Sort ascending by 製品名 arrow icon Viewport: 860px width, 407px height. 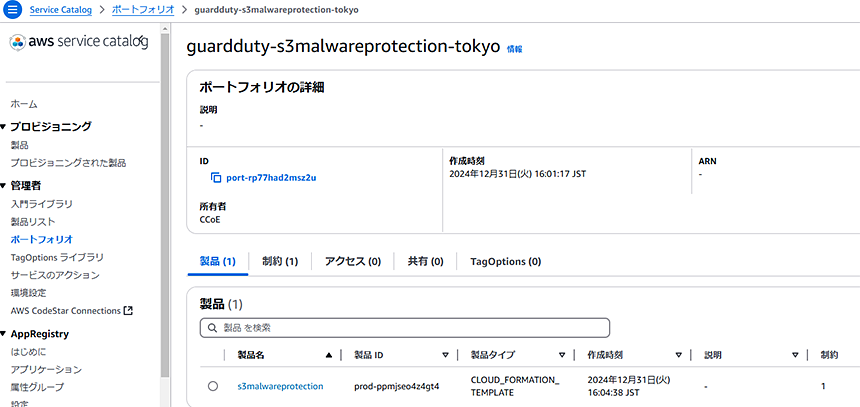[x=329, y=355]
